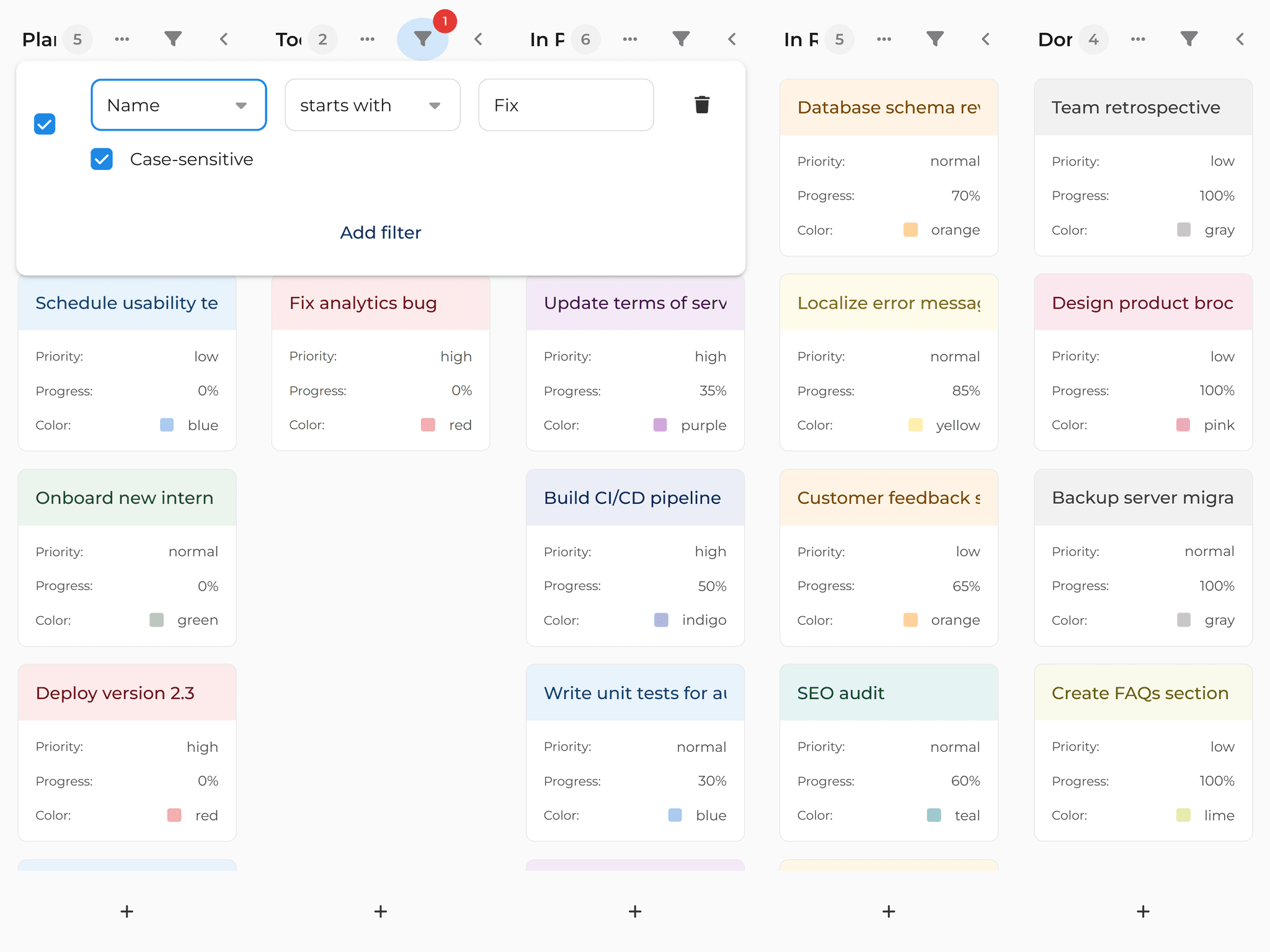Open filter for the Plan column
Screen dimensions: 1270x952
(x=173, y=39)
